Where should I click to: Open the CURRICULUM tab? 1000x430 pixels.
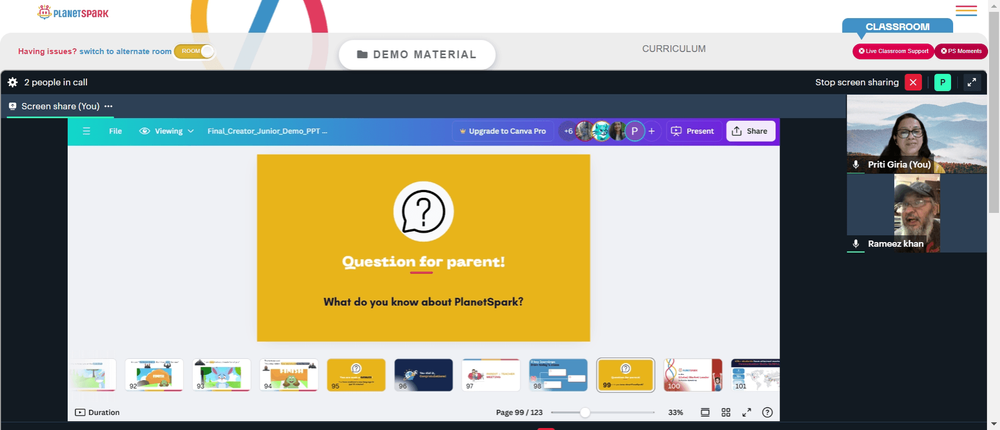click(673, 48)
